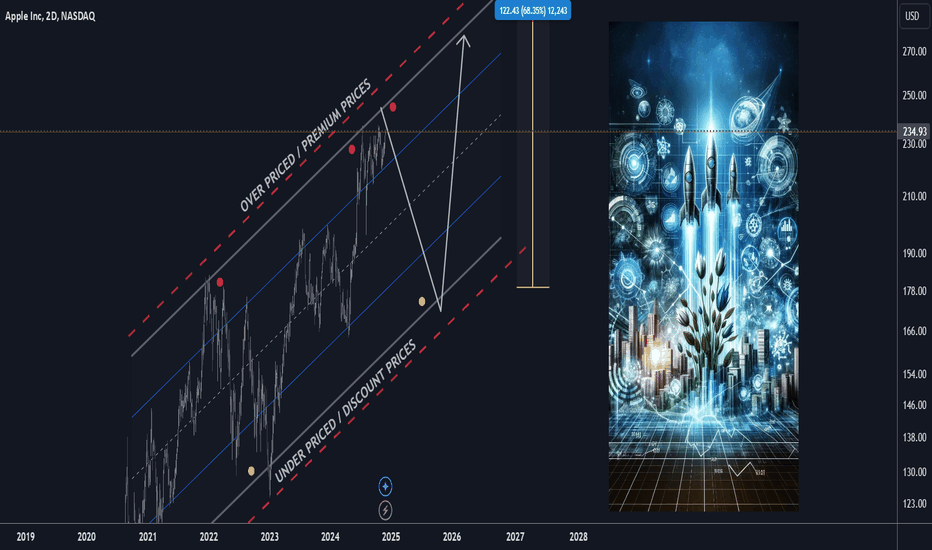Click the 190.00 price axis label
The image size is (932, 550).
(914, 253)
